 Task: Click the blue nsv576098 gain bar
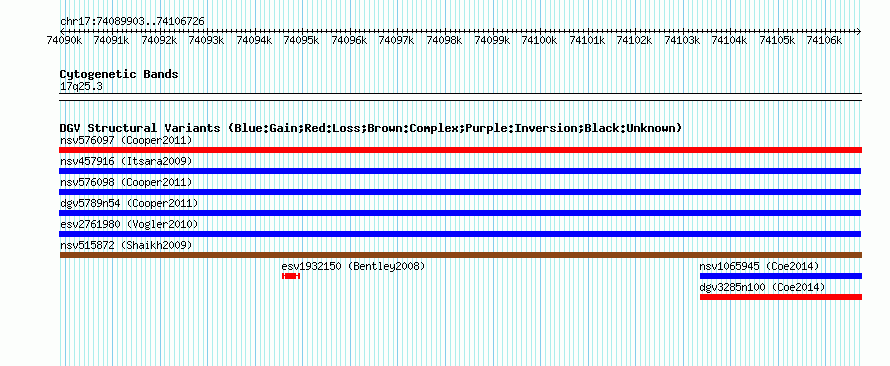coord(460,192)
